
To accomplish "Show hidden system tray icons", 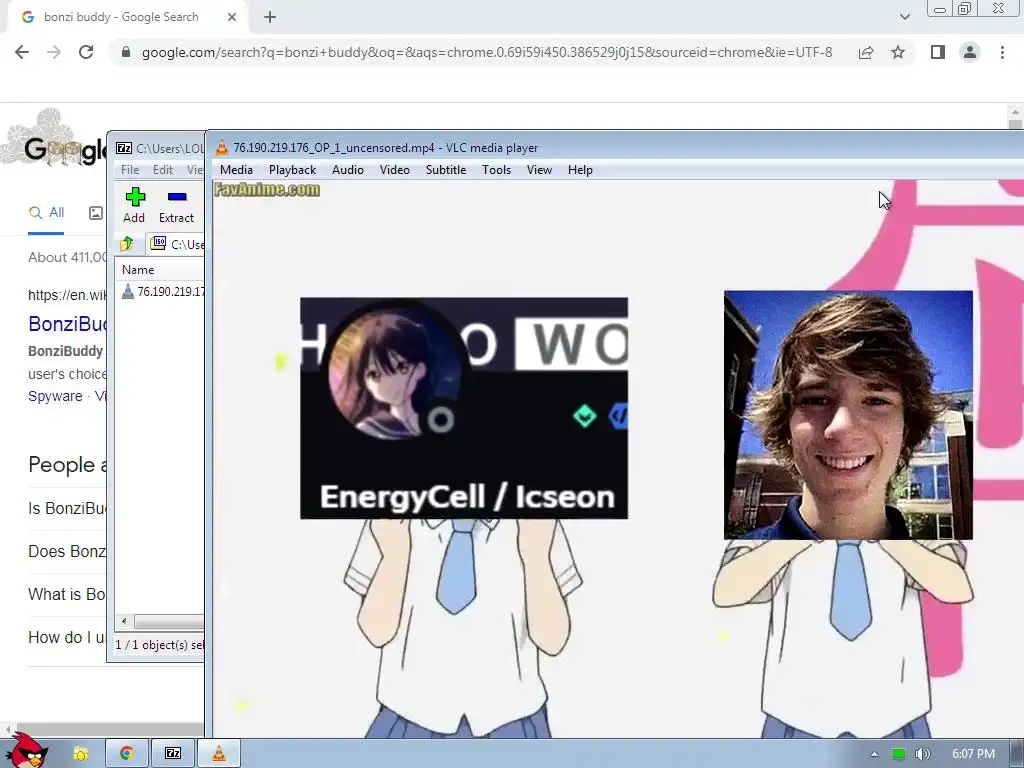I will click(x=874, y=754).
